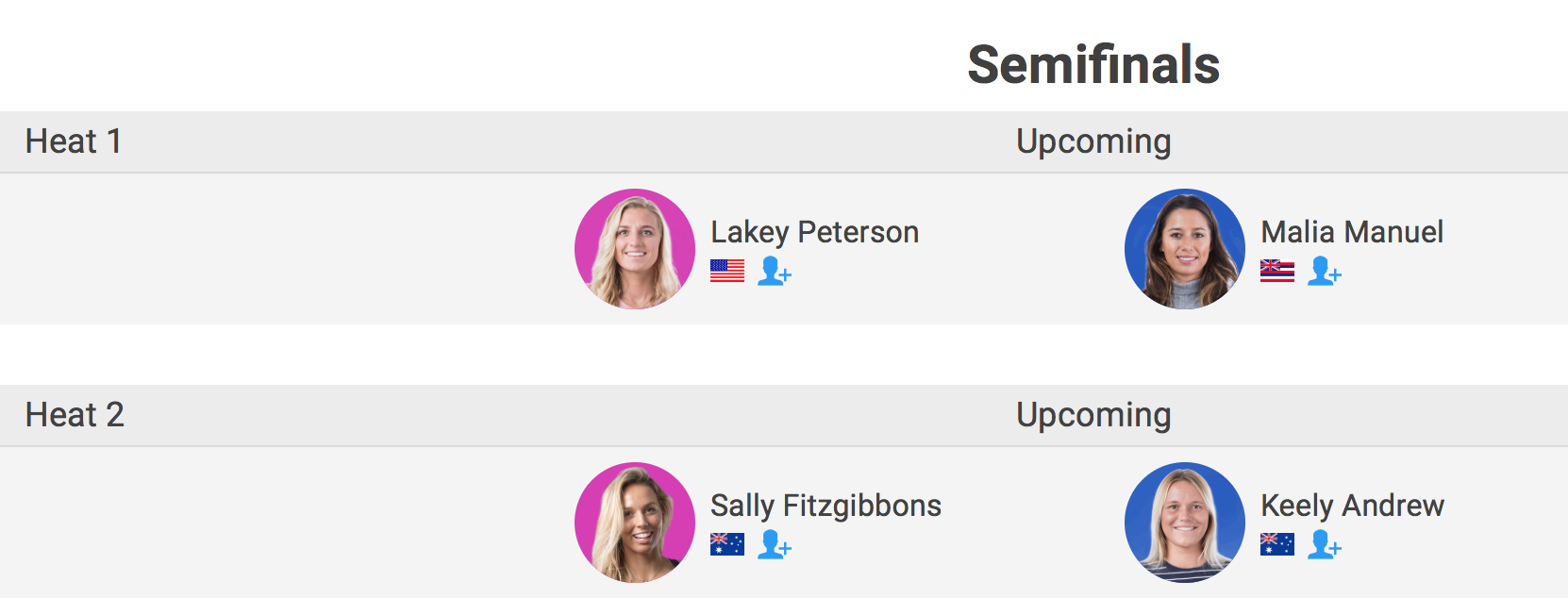Follow Malia Manuel via add-person icon
This screenshot has width=1568, height=598.
[1324, 271]
